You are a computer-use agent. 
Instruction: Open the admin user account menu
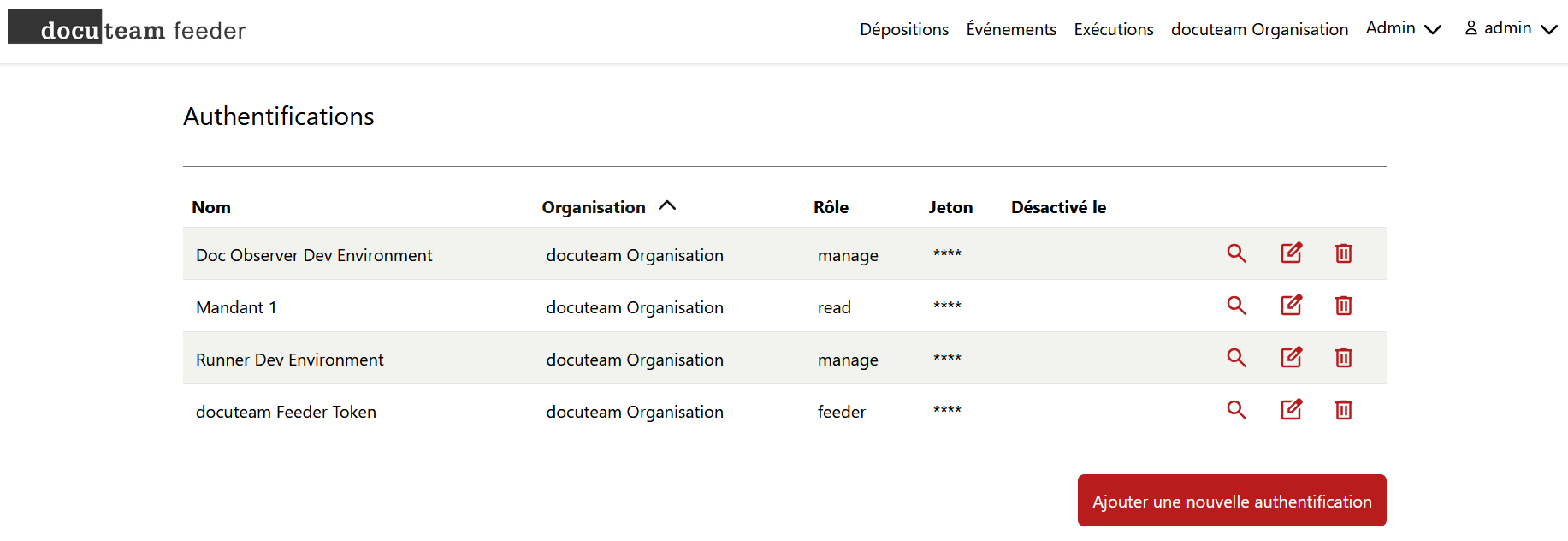click(x=1511, y=28)
